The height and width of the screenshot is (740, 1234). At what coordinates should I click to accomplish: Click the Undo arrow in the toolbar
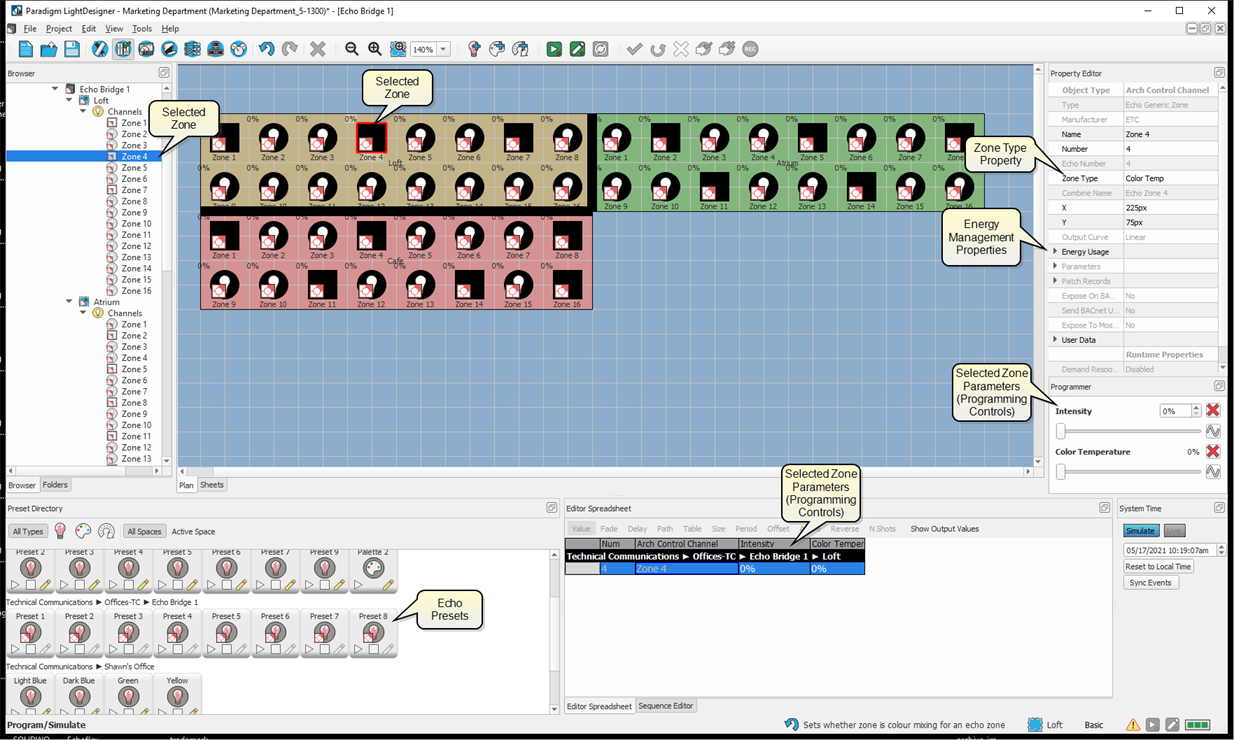tap(267, 49)
